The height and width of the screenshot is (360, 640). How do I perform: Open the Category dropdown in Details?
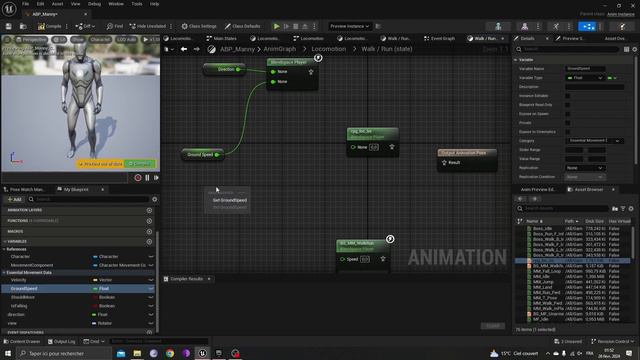coord(594,141)
